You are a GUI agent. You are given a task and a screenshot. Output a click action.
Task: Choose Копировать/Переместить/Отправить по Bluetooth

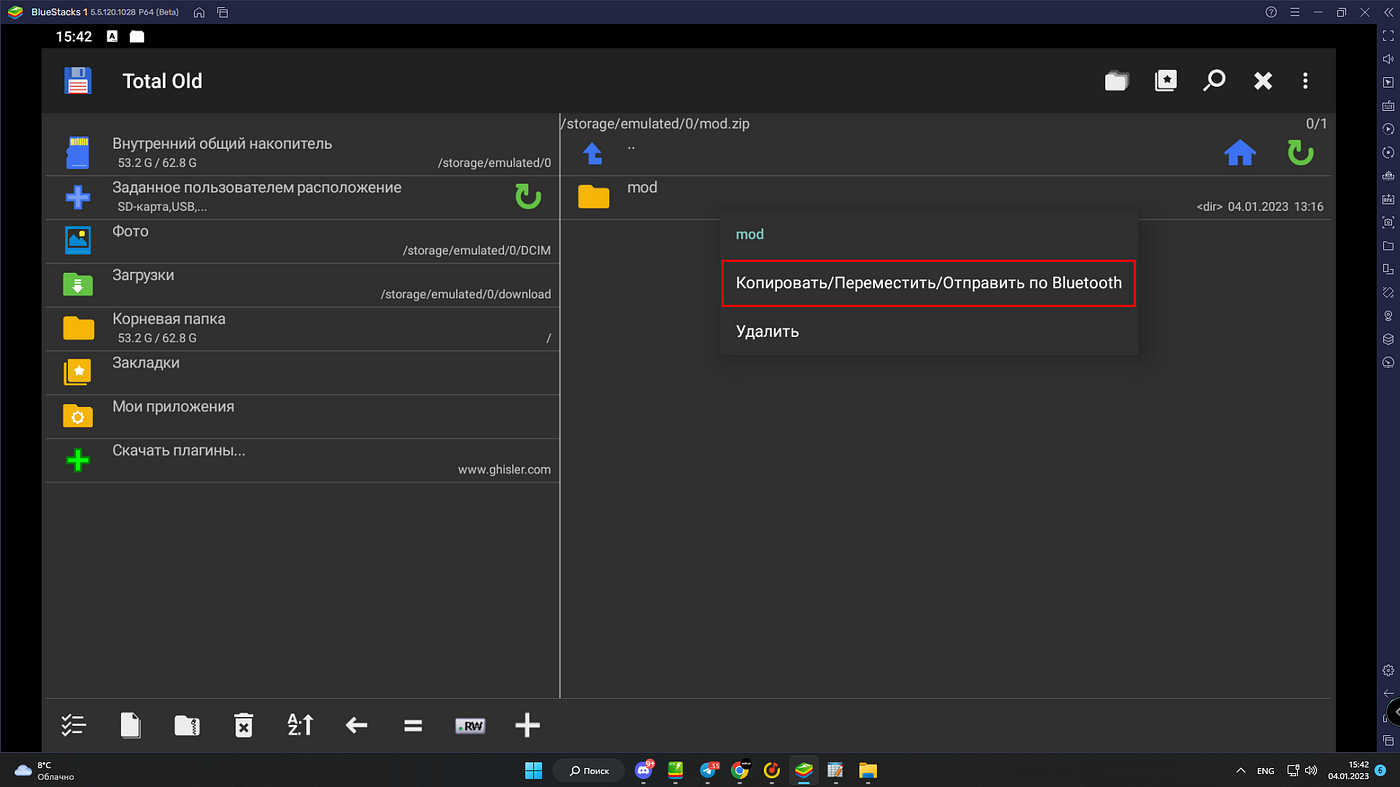929,283
